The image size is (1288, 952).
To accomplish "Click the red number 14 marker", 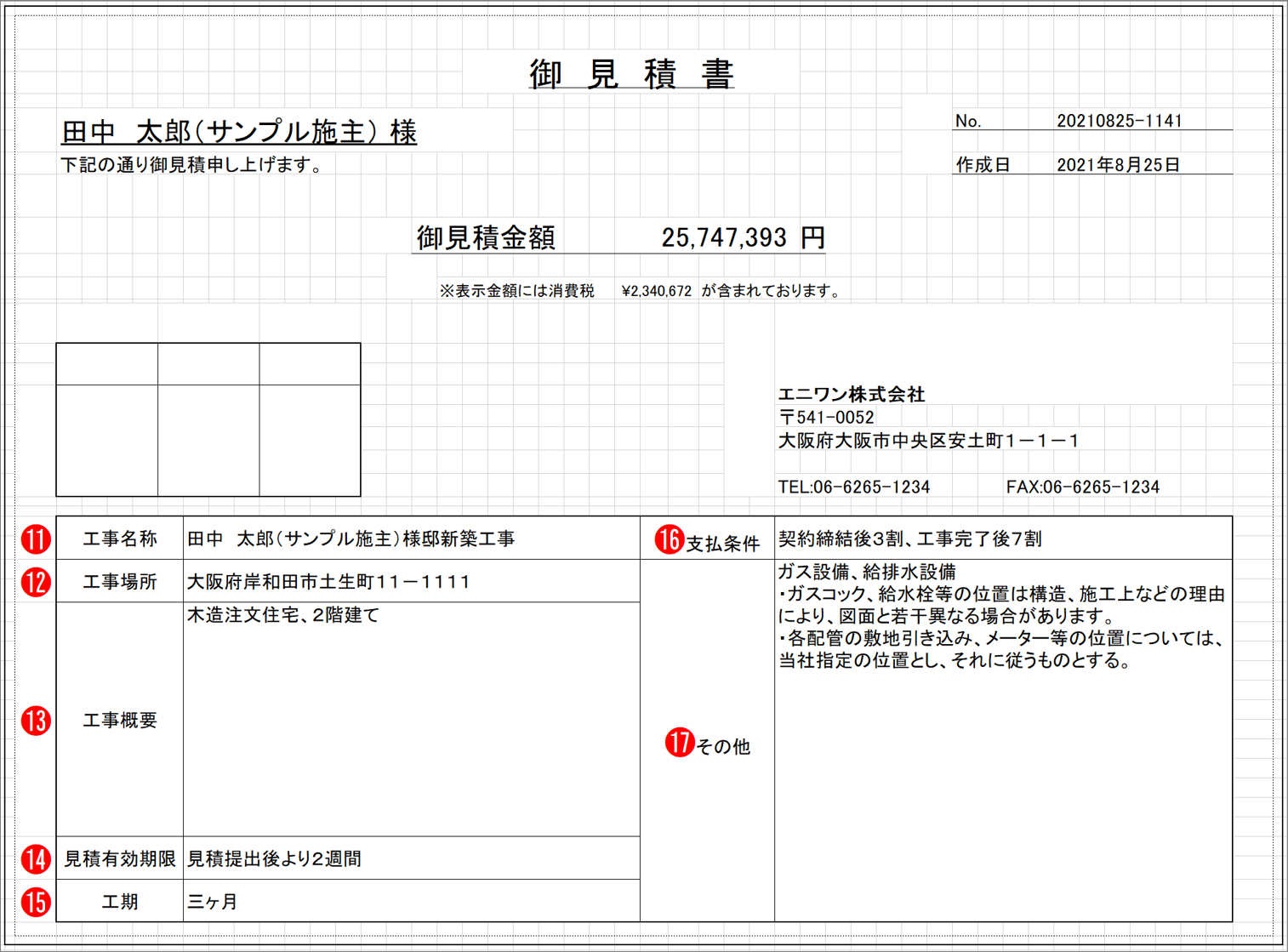I will (36, 859).
